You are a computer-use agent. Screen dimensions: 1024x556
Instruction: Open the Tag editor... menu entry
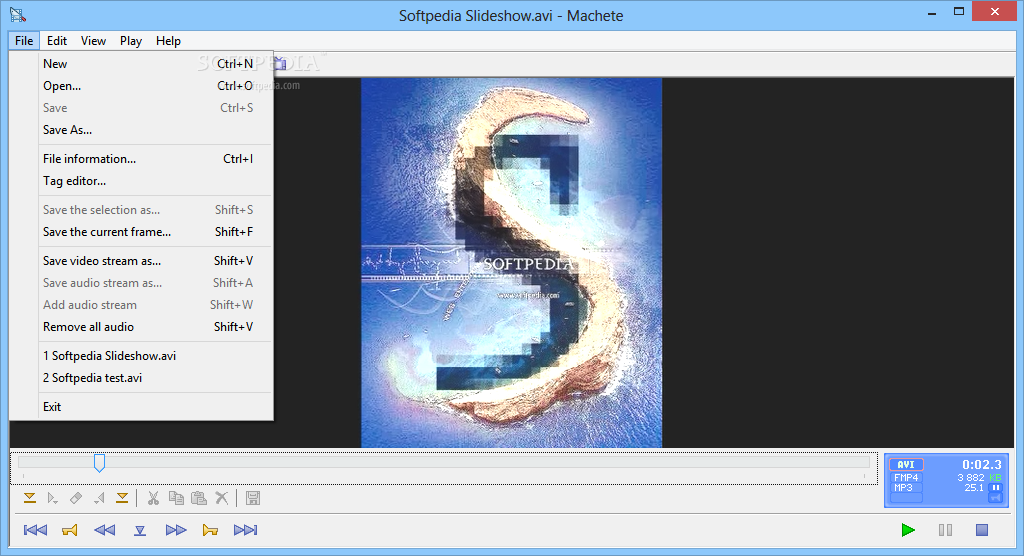pyautogui.click(x=155, y=181)
